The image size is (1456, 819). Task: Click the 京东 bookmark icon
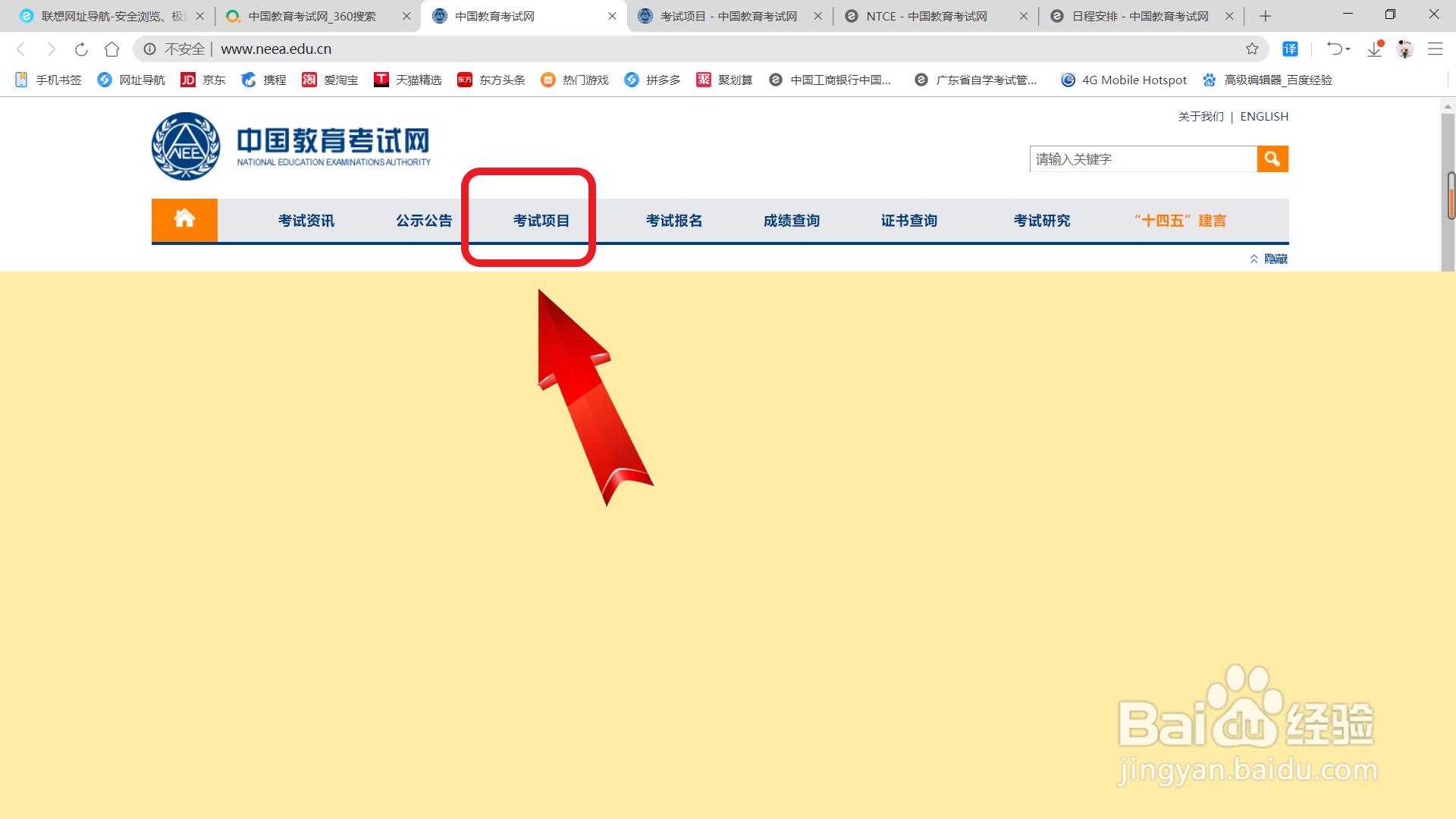tap(188, 80)
